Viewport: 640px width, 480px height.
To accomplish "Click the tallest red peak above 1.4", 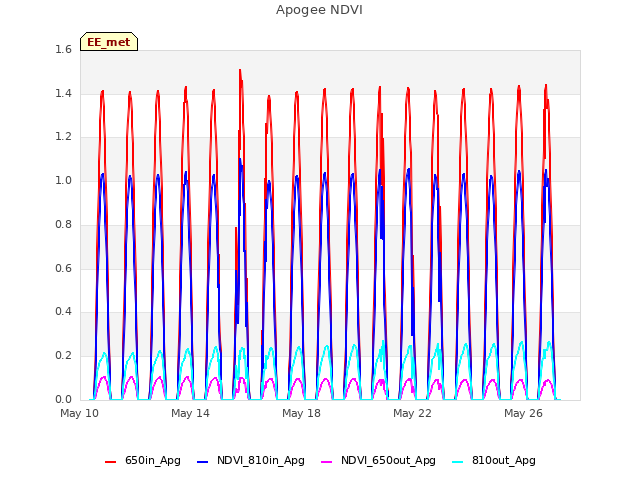I will (240, 71).
